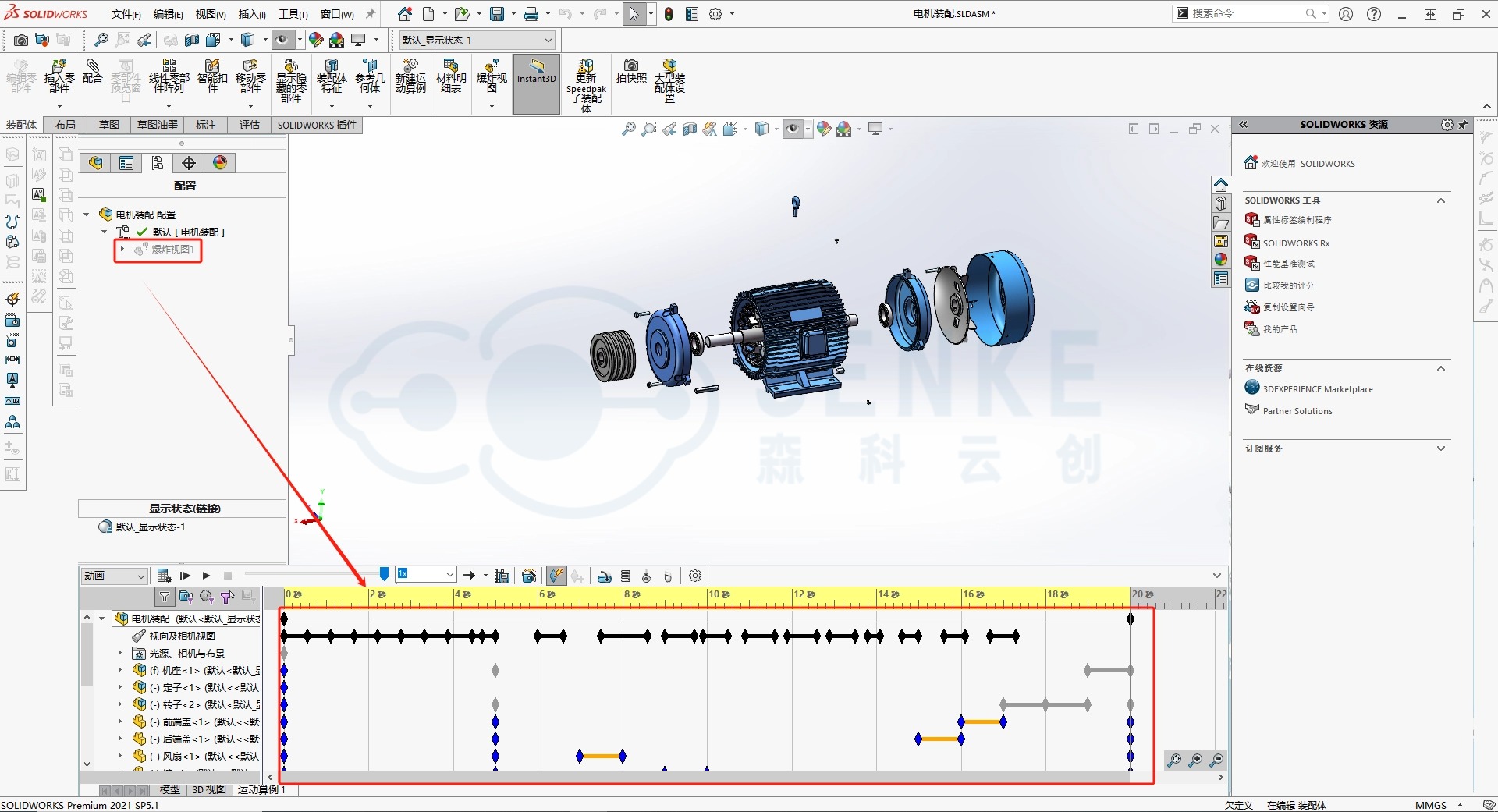The width and height of the screenshot is (1498, 812).
Task: Open Linear Component Pattern tool
Action: click(169, 76)
